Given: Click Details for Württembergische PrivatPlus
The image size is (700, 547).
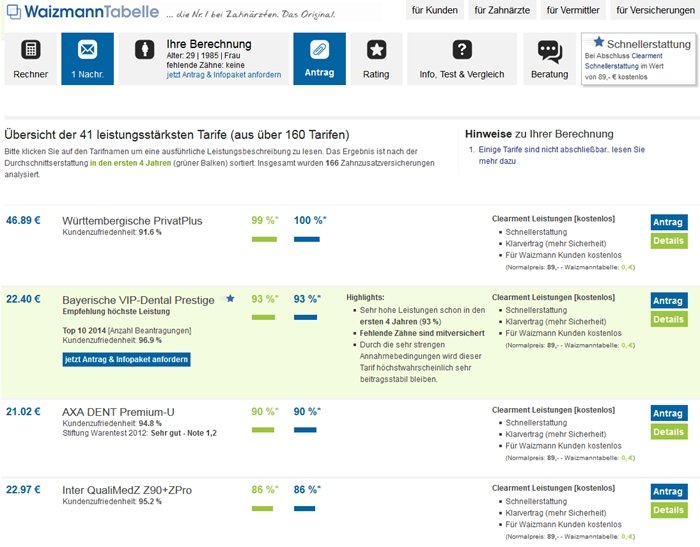Looking at the screenshot, I should click(669, 241).
